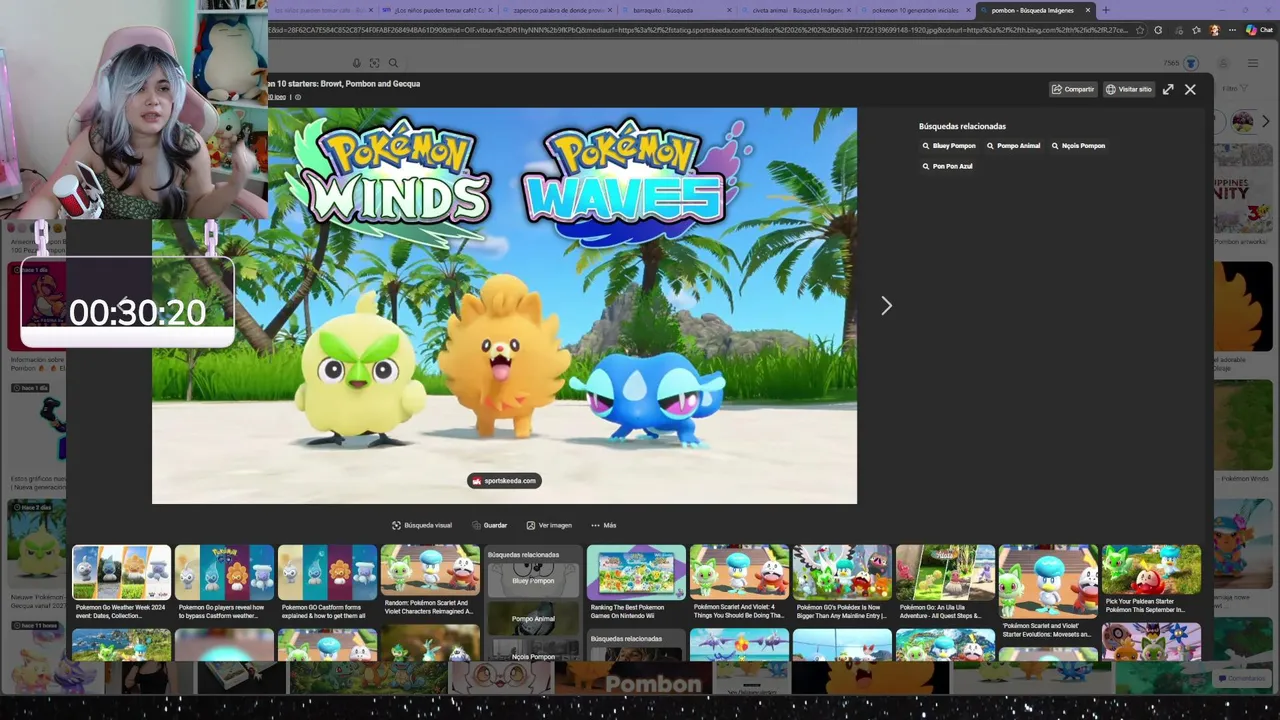The height and width of the screenshot is (720, 1280).
Task: Switch to 'civeta animal' browser tab
Action: tap(795, 10)
